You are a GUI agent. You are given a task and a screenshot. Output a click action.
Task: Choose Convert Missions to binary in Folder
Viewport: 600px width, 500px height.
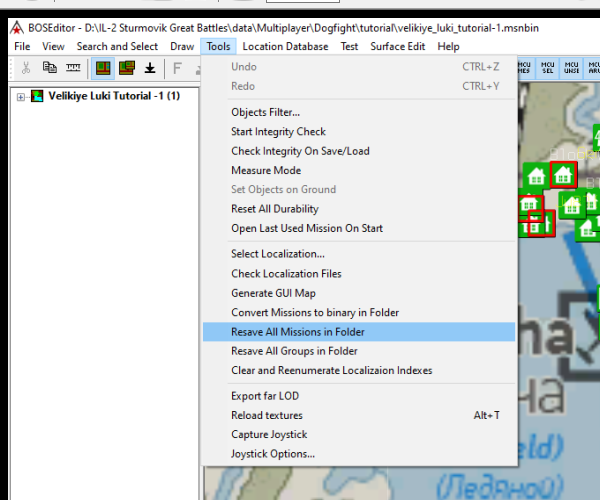coord(359,313)
